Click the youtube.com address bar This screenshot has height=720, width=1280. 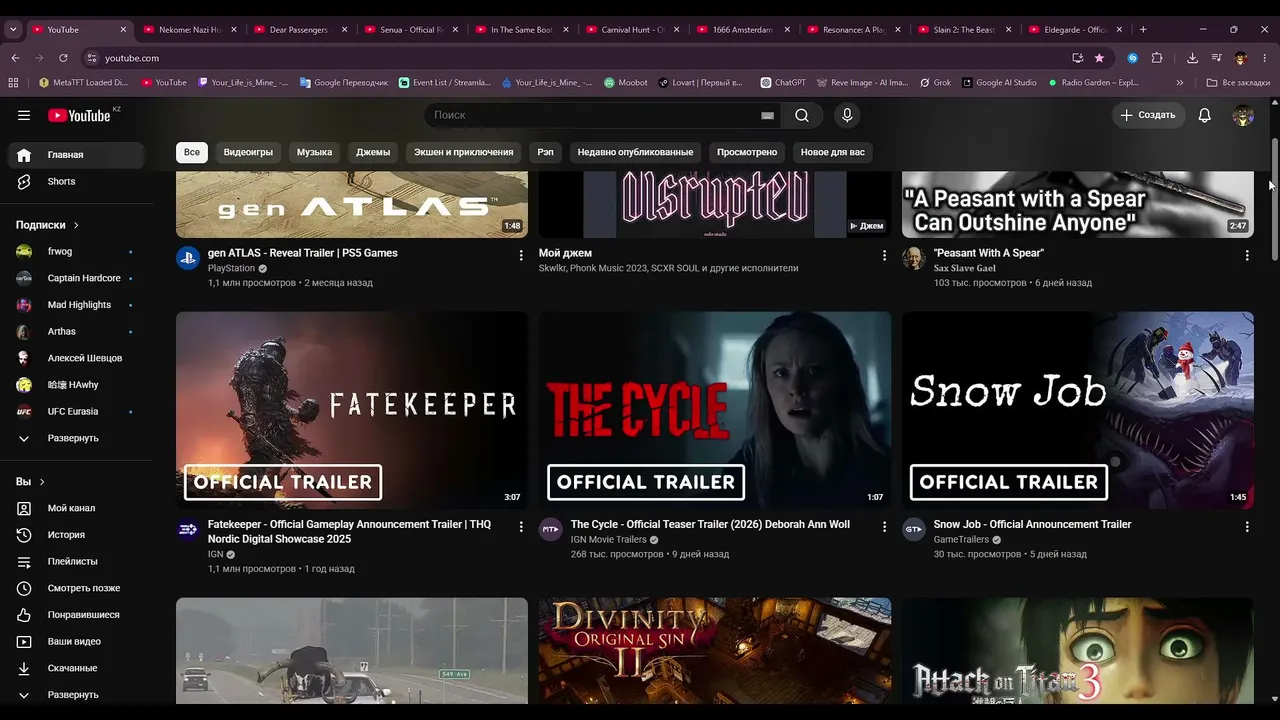click(x=575, y=58)
